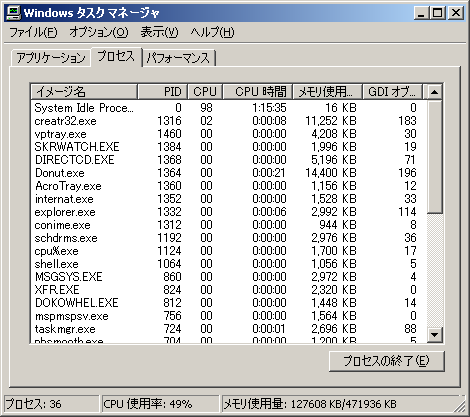This screenshot has width=470, height=417.
Task: Select the mspmspsv.exe process
Action: [x=229, y=316]
